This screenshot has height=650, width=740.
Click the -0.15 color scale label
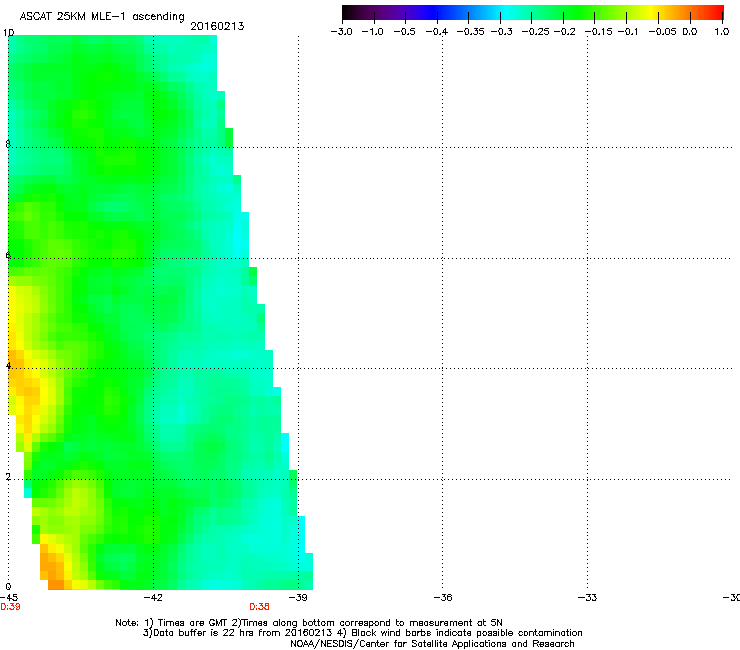coord(599,32)
